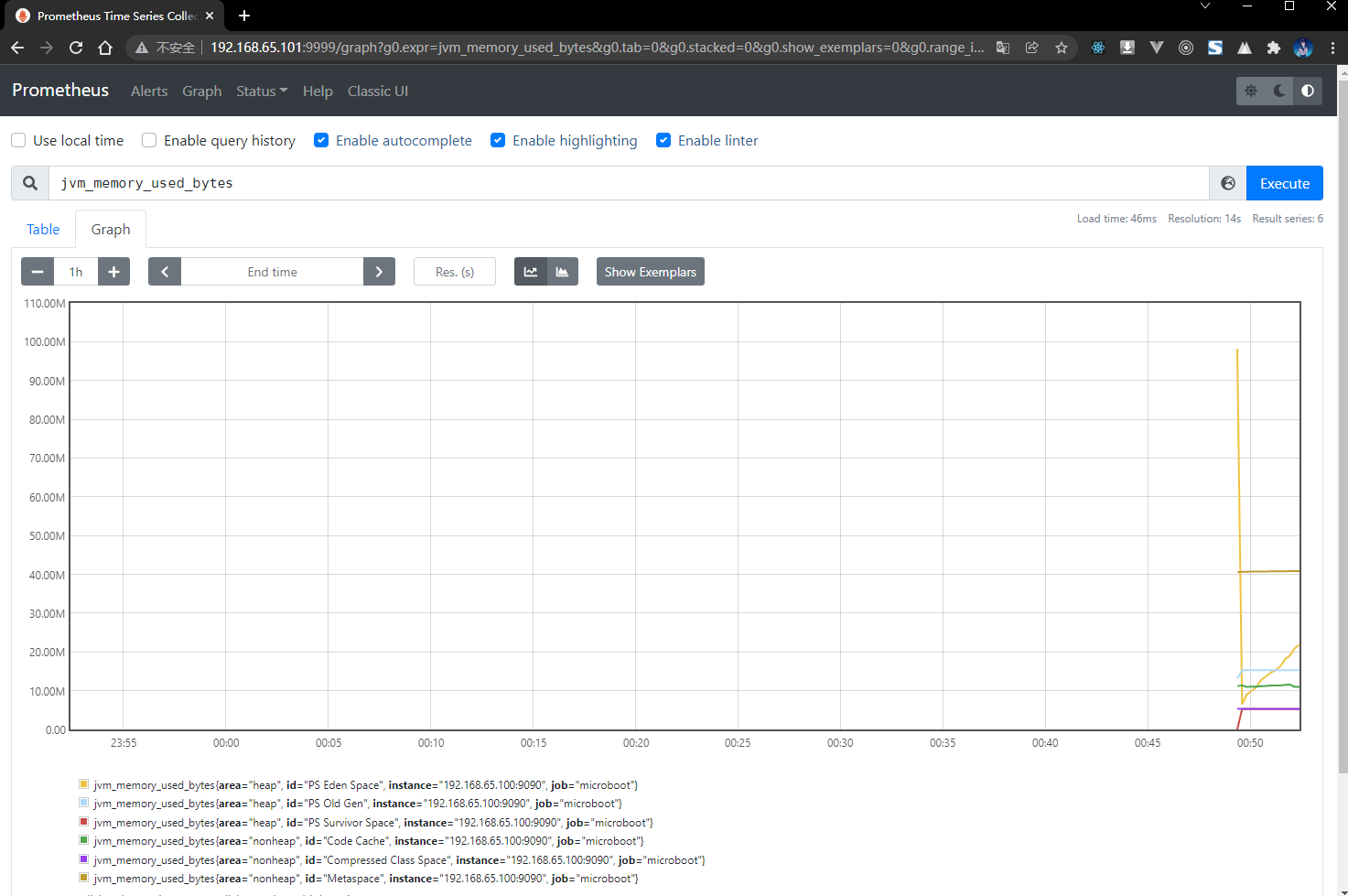Screen dimensions: 1348x896
Task: Open the browser extensions puzzle icon
Action: point(1274,48)
